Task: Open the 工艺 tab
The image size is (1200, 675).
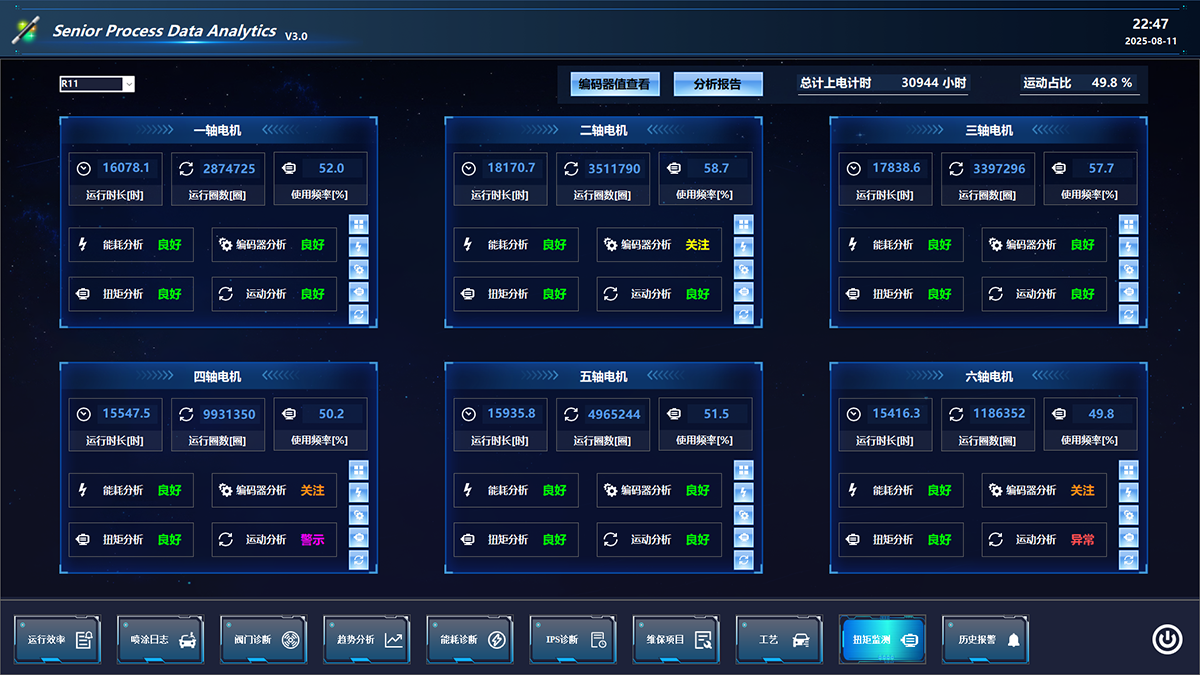Action: [x=779, y=639]
